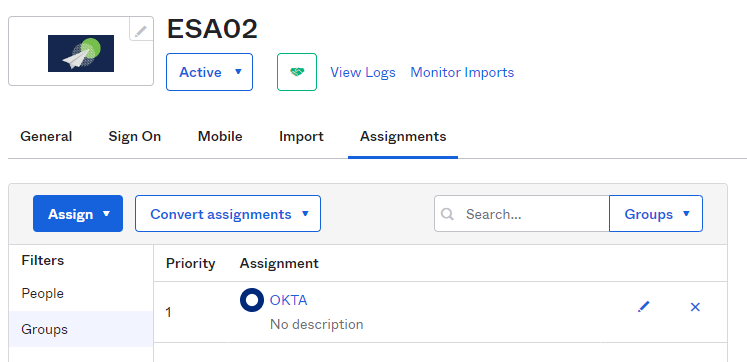Open the OKTA group link
This screenshot has height=362, width=747.
289,300
